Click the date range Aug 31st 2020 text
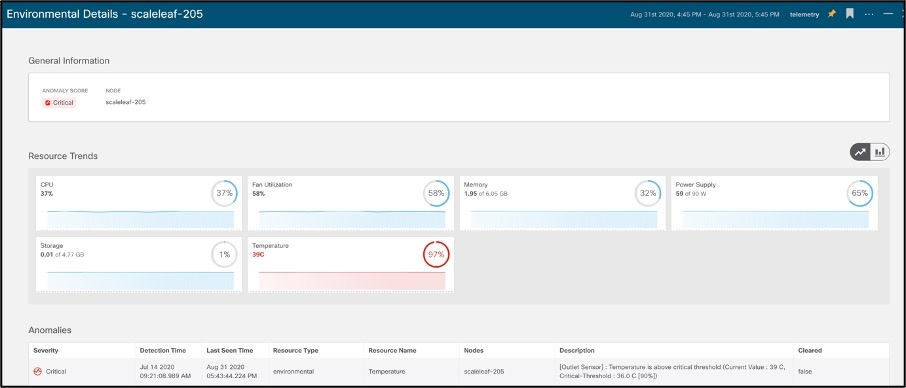This screenshot has width=906, height=388. [704, 14]
